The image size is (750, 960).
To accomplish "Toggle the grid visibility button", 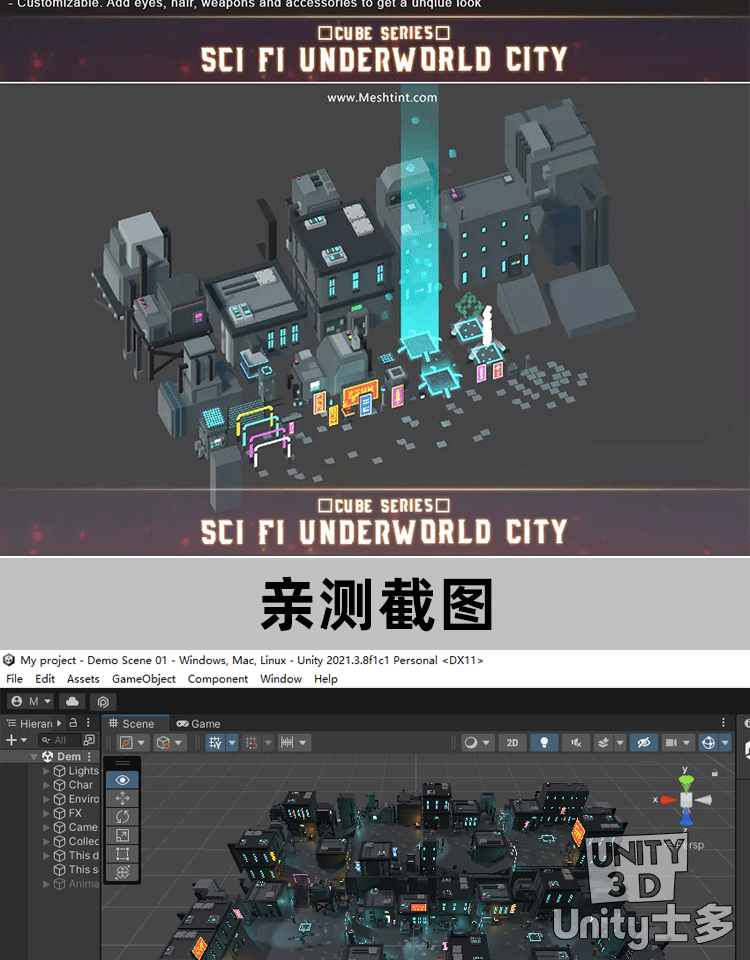I will (x=216, y=743).
